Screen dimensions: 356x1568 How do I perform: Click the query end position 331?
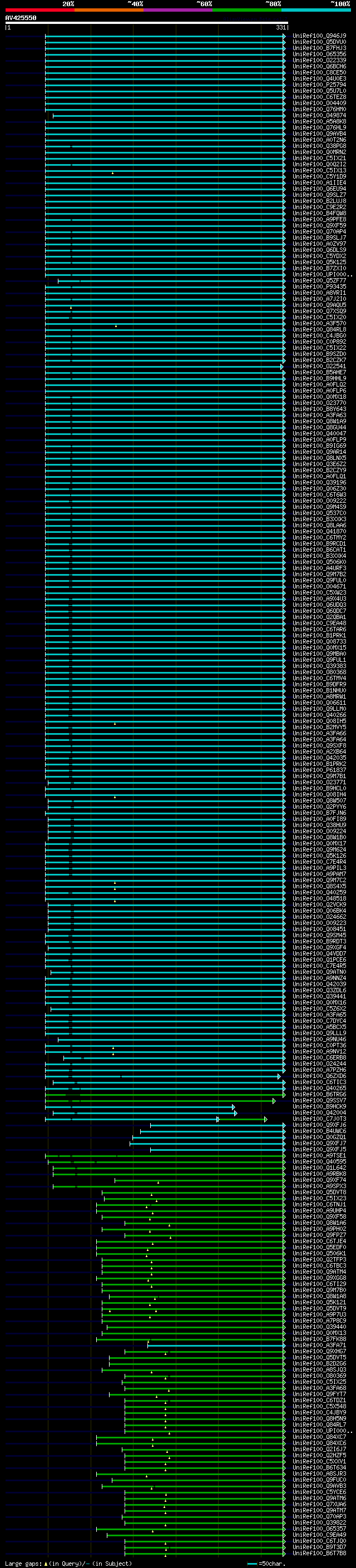[x=280, y=27]
